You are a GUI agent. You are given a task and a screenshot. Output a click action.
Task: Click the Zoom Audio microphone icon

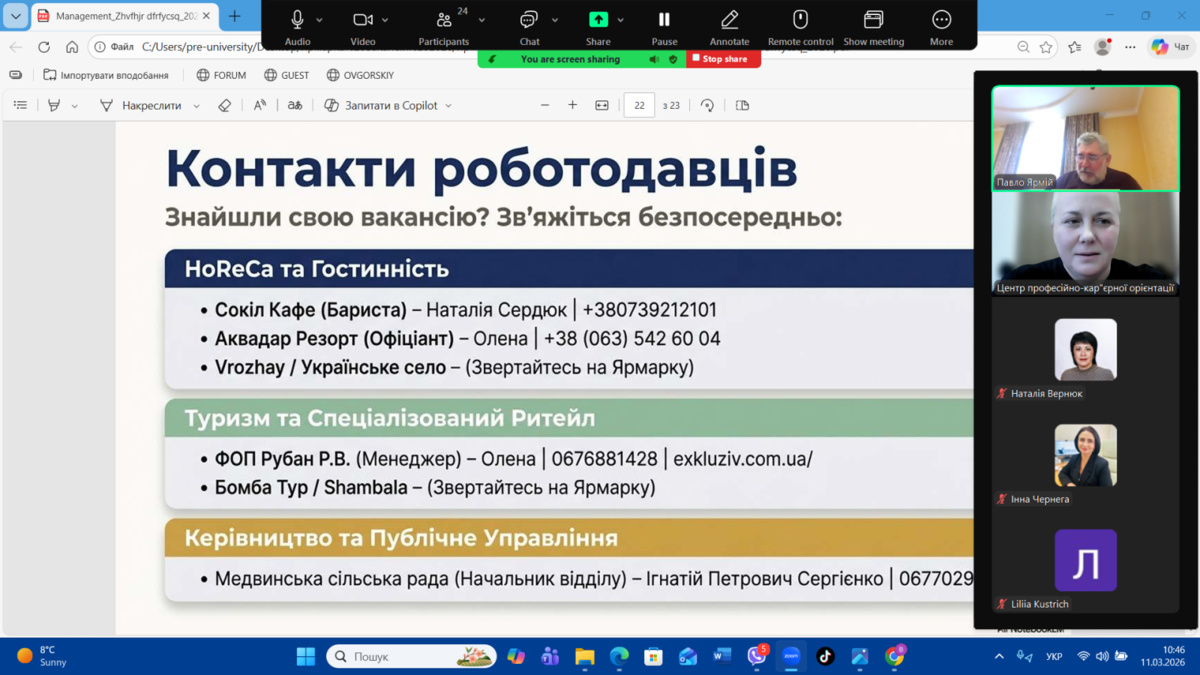pos(297,20)
